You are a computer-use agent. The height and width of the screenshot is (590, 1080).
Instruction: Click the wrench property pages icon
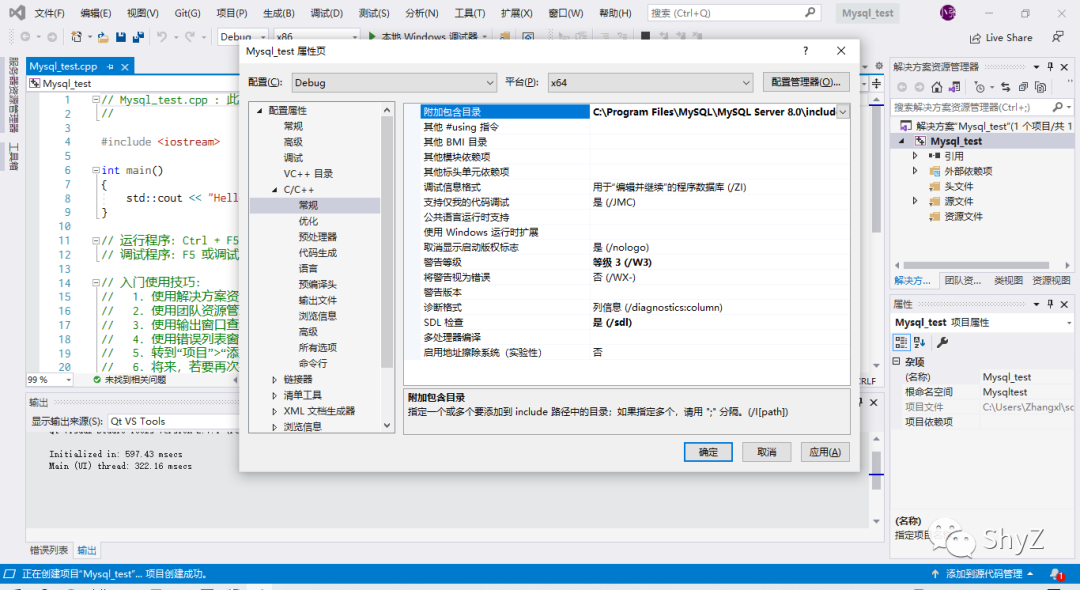942,342
